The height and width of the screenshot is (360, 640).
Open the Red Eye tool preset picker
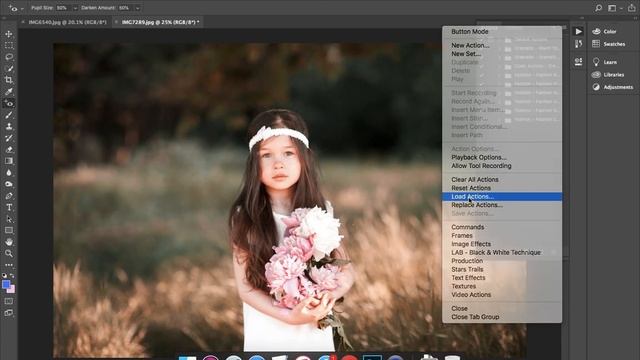pos(16,8)
